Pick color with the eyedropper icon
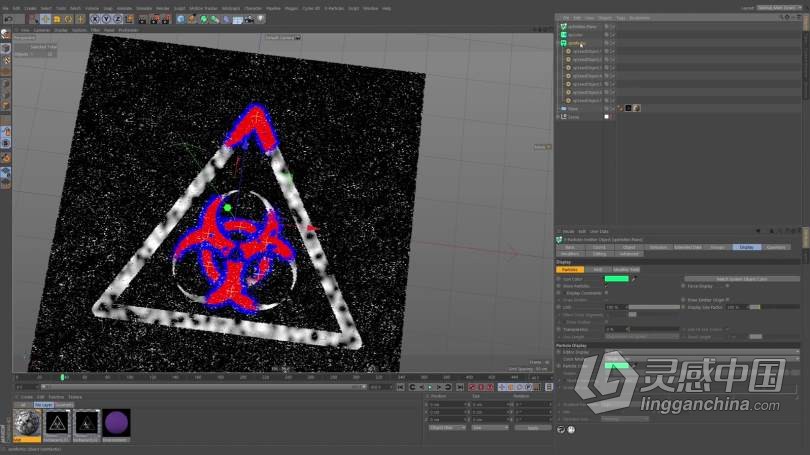This screenshot has width=810, height=455. (634, 279)
